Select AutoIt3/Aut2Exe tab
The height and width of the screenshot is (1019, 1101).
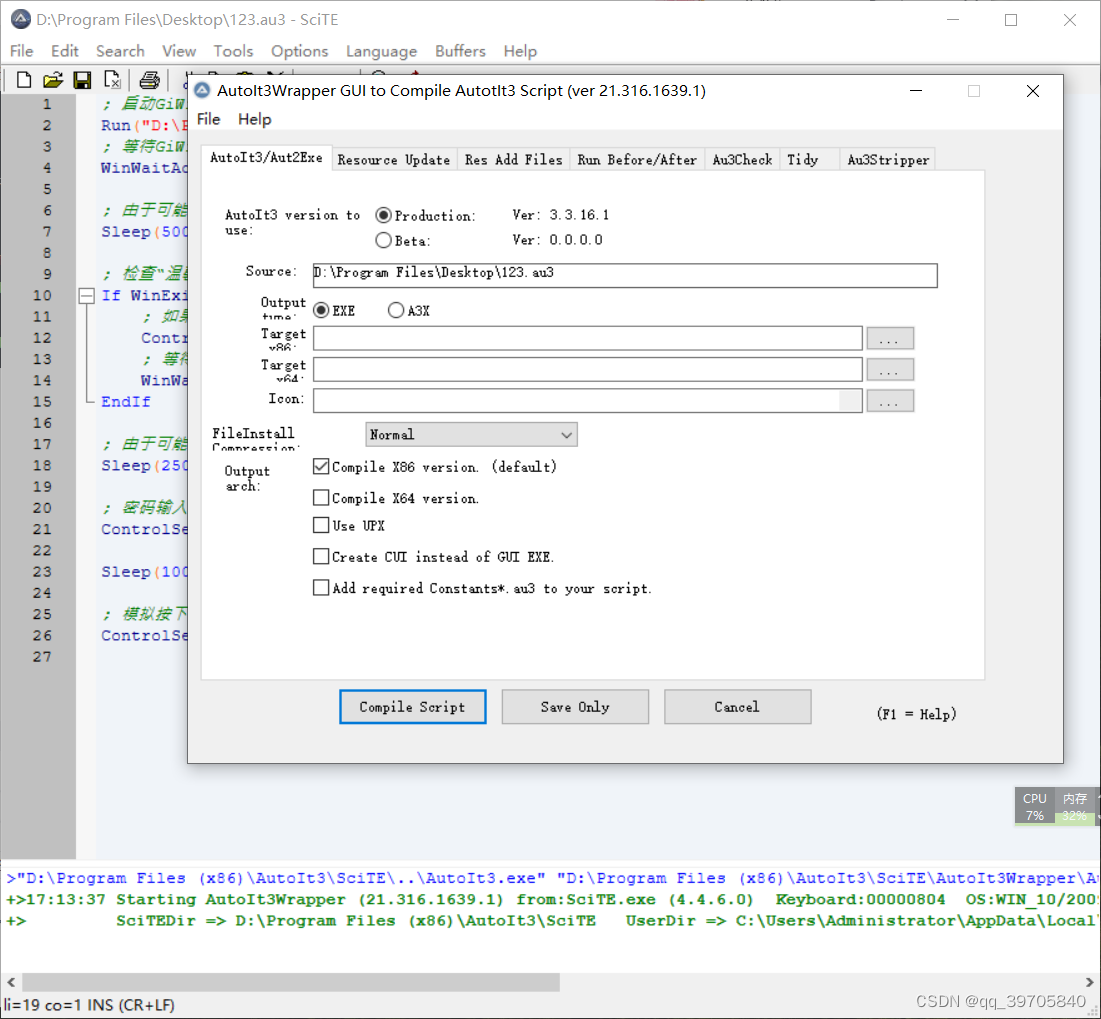266,157
